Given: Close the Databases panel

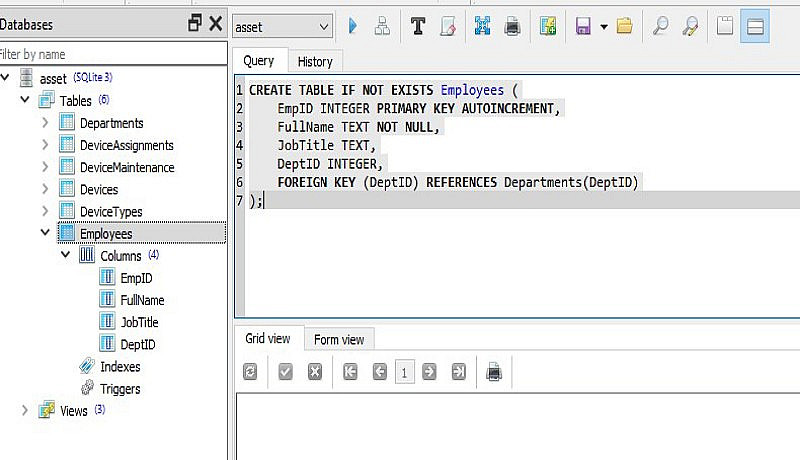Looking at the screenshot, I should [x=216, y=23].
